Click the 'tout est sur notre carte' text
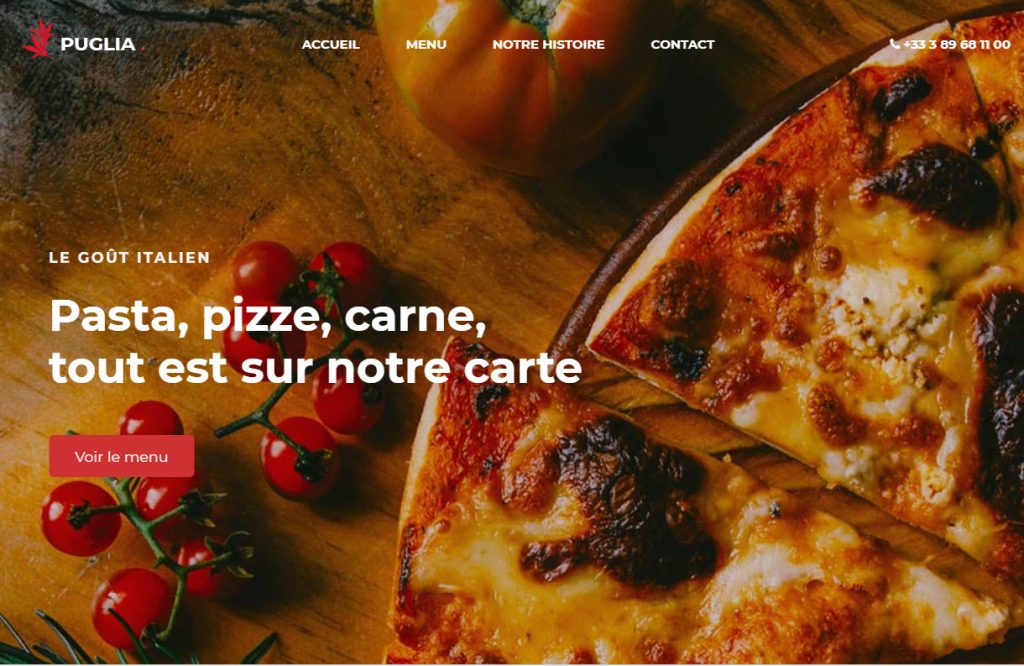 315,368
